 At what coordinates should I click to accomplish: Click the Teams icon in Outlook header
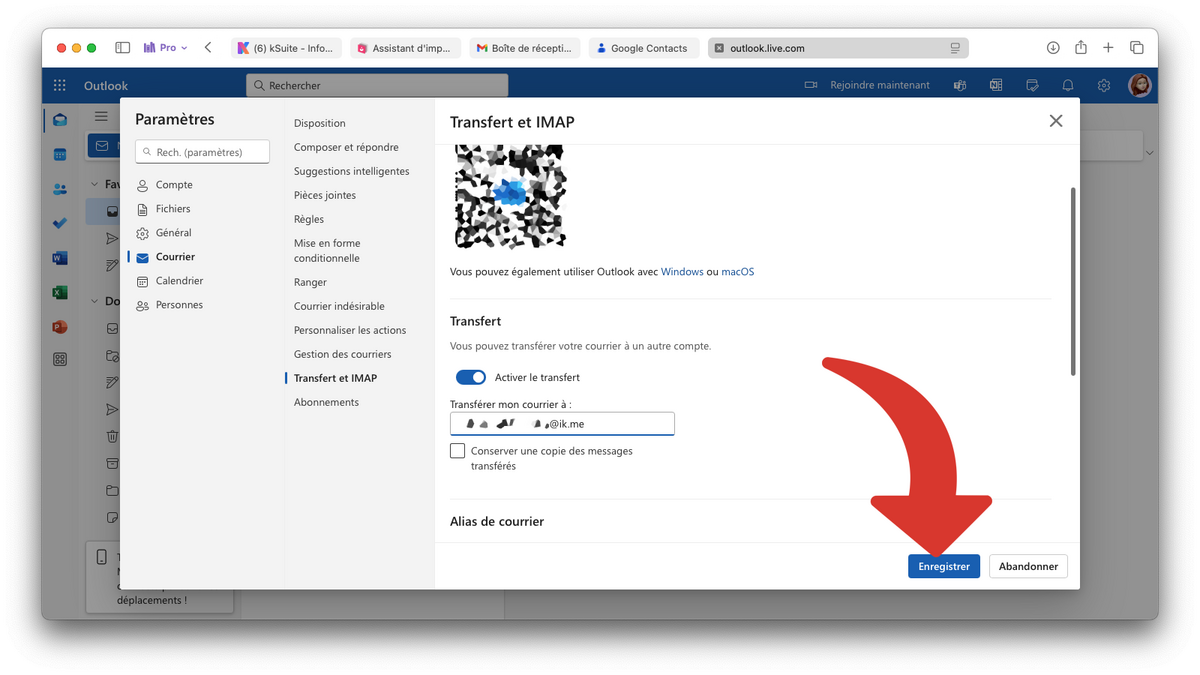click(x=960, y=85)
